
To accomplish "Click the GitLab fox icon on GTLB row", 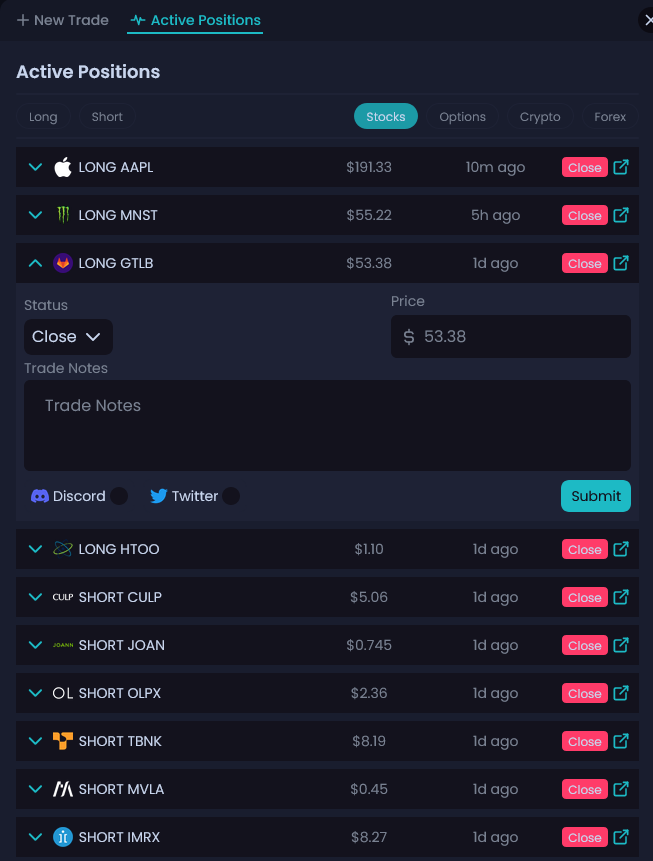I will coord(63,263).
